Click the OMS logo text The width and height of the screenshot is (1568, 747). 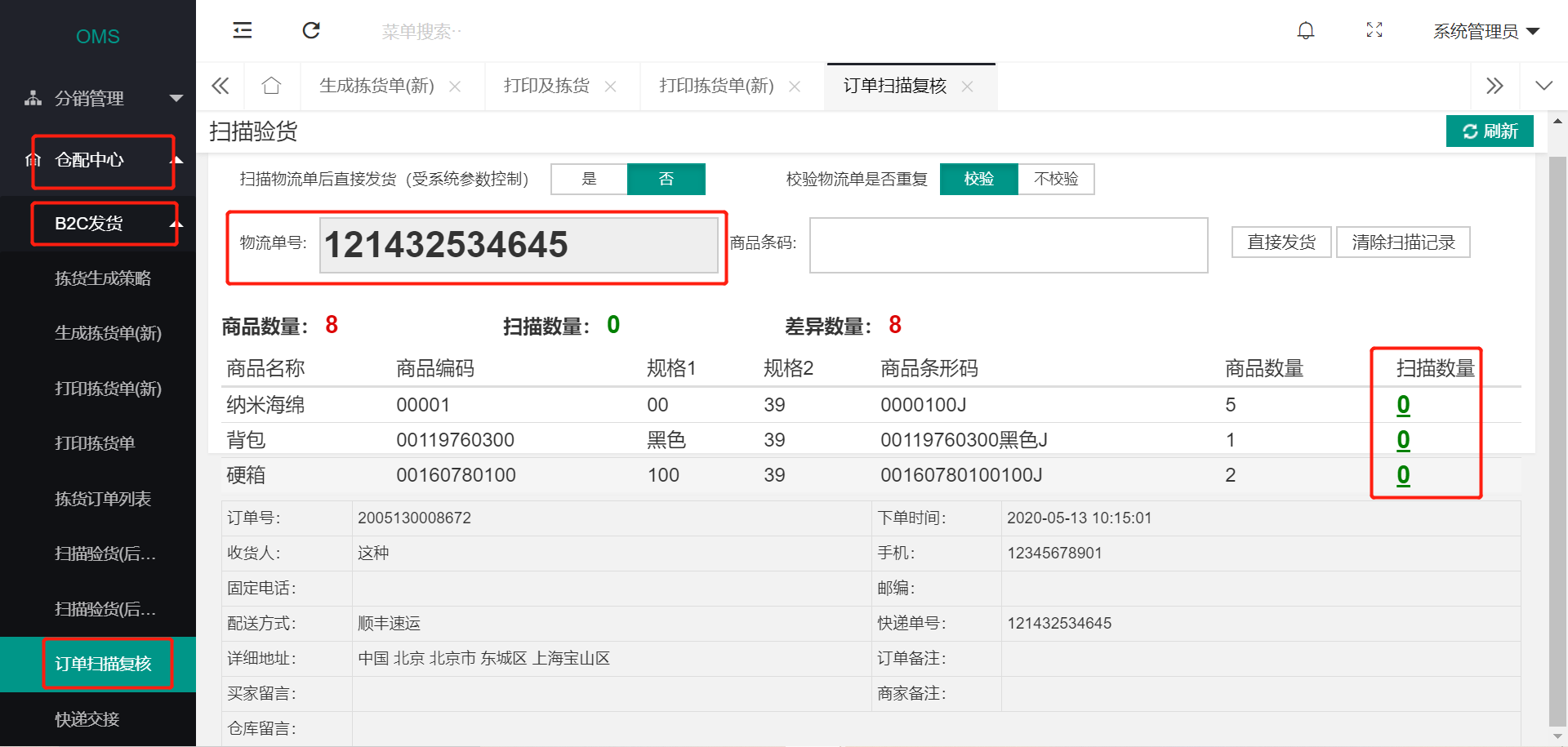pos(98,36)
